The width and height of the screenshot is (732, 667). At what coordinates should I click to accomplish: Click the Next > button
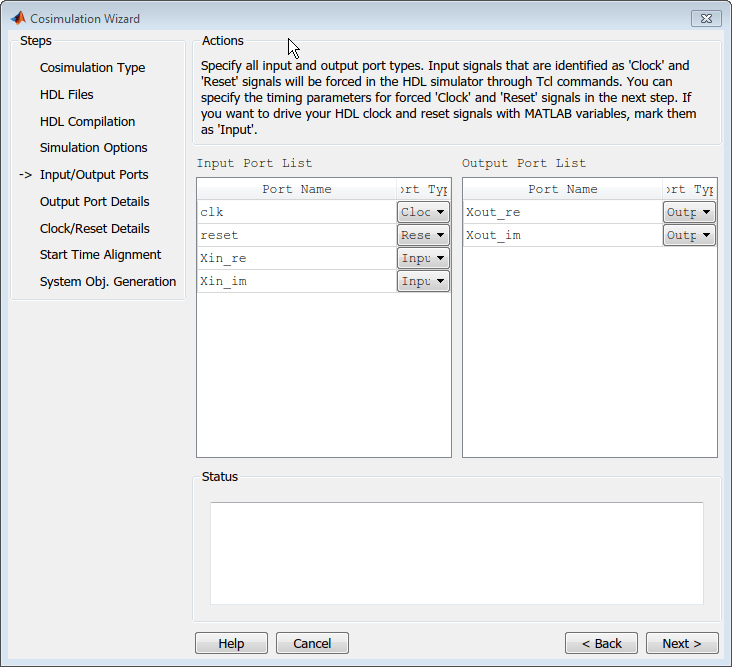point(682,643)
